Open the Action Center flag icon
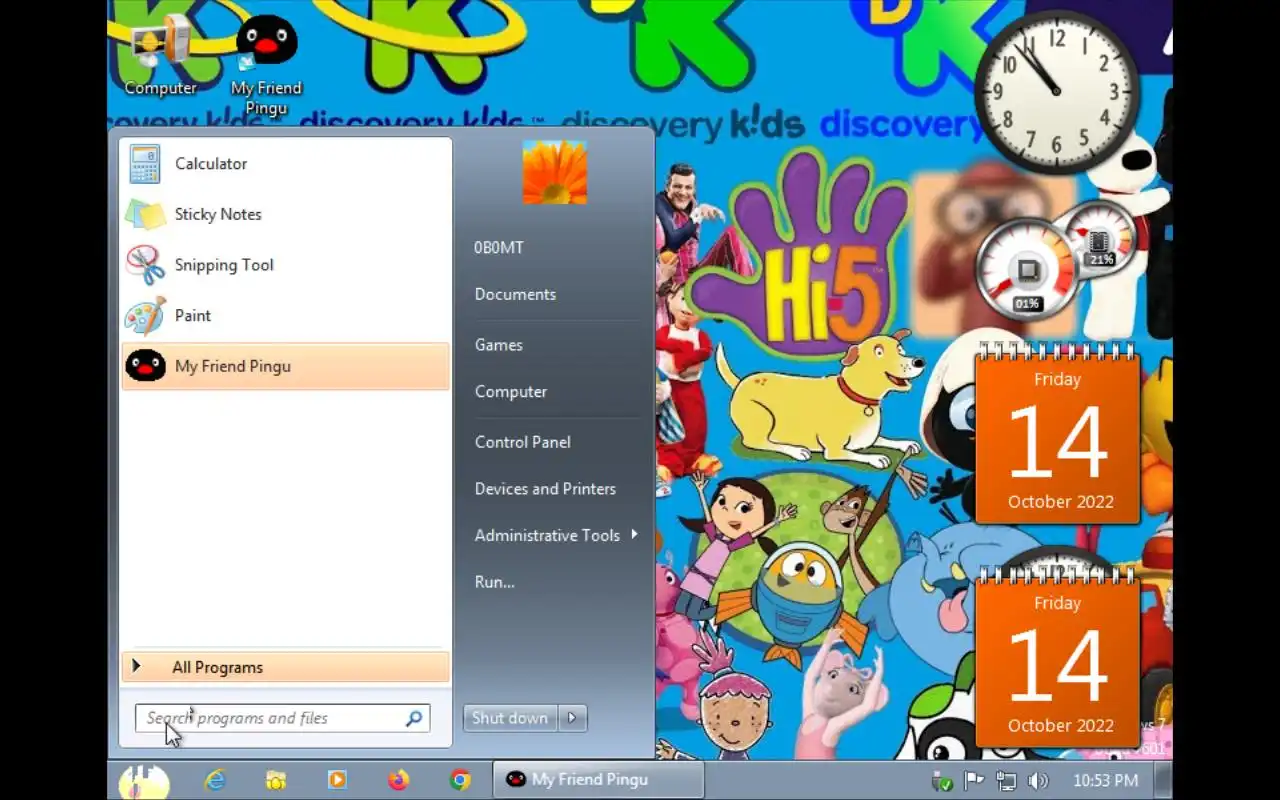 973,781
